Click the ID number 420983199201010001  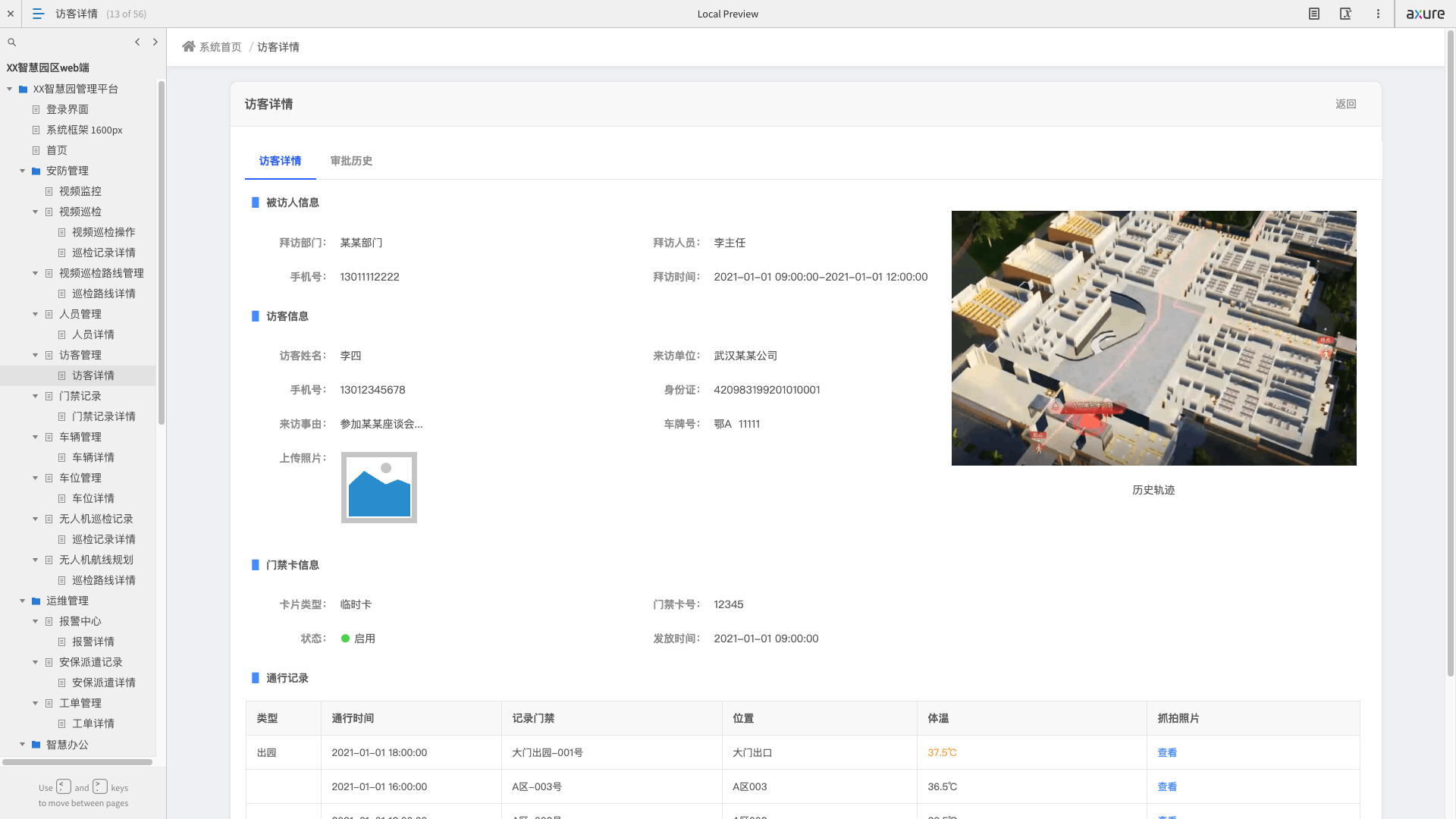pyautogui.click(x=767, y=390)
